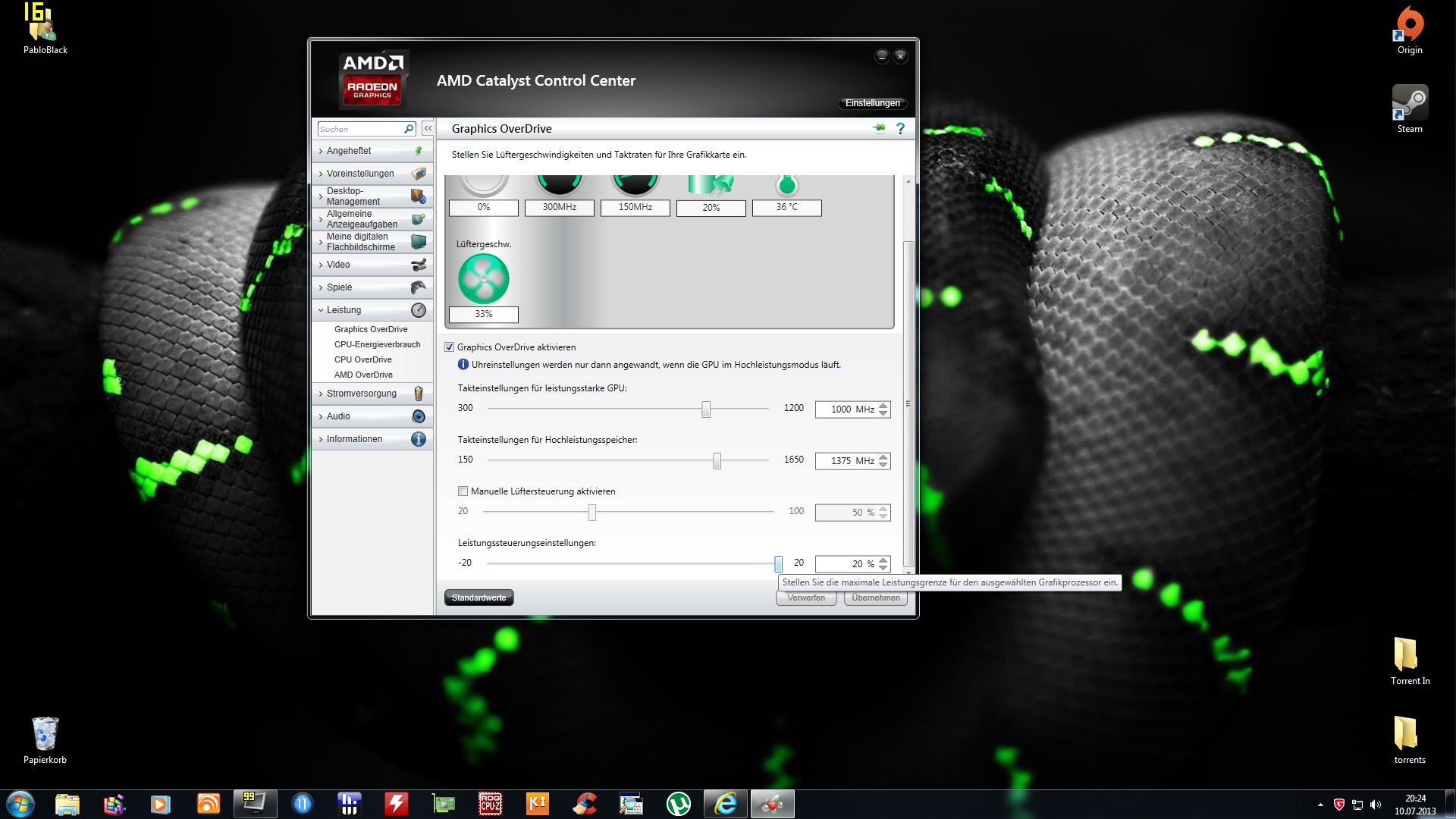Screen dimensions: 1456x819
Task: Uncheck Graphics OverDrive aktivieren checkbox
Action: pyautogui.click(x=450, y=347)
